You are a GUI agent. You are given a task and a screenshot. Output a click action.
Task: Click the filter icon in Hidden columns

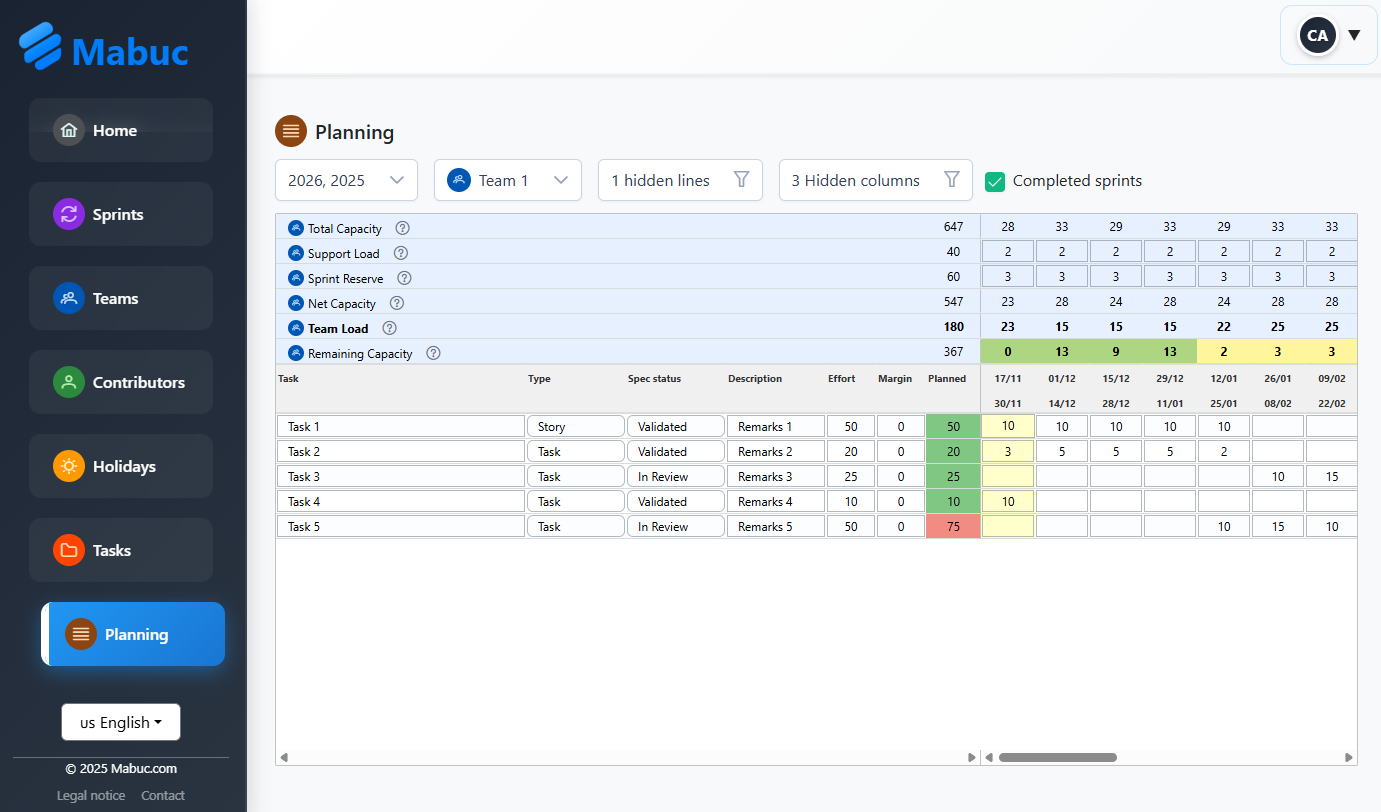coord(951,180)
